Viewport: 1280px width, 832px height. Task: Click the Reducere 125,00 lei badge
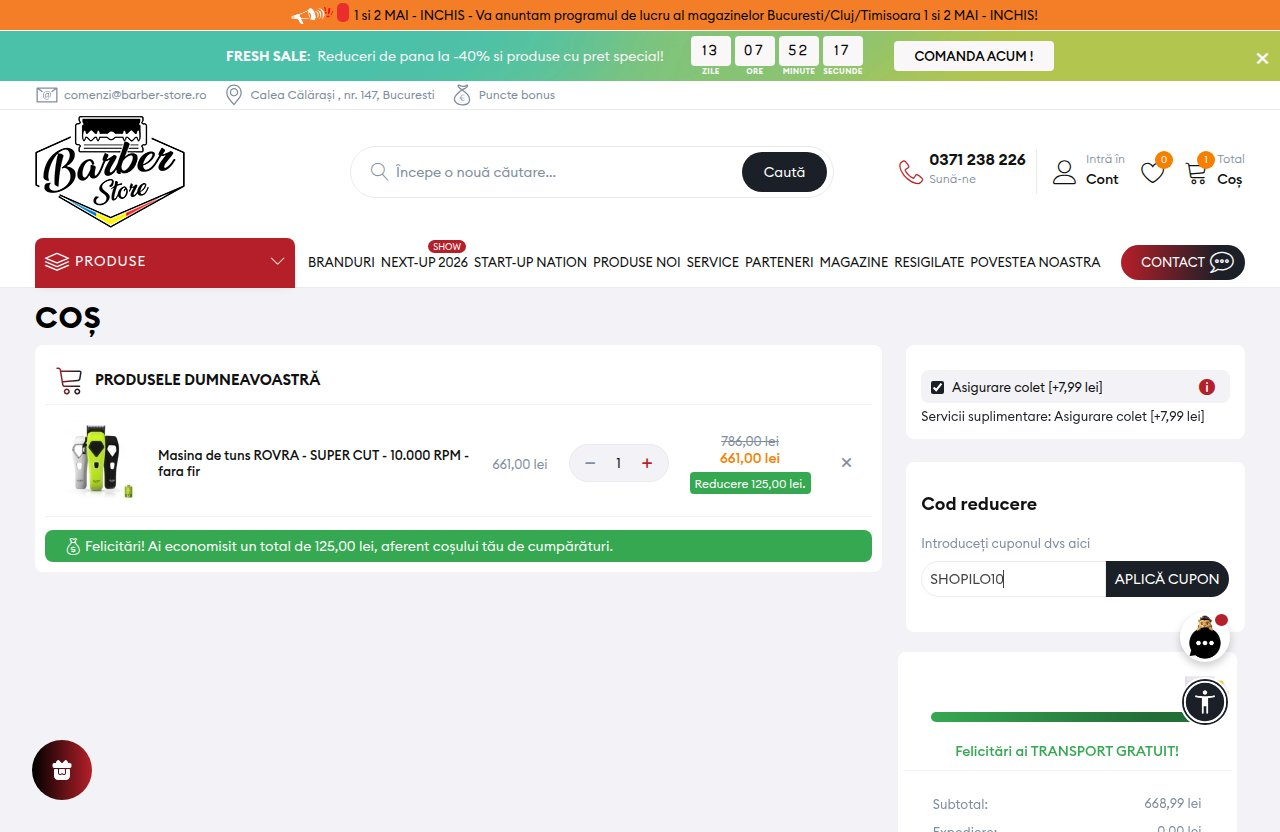(750, 483)
